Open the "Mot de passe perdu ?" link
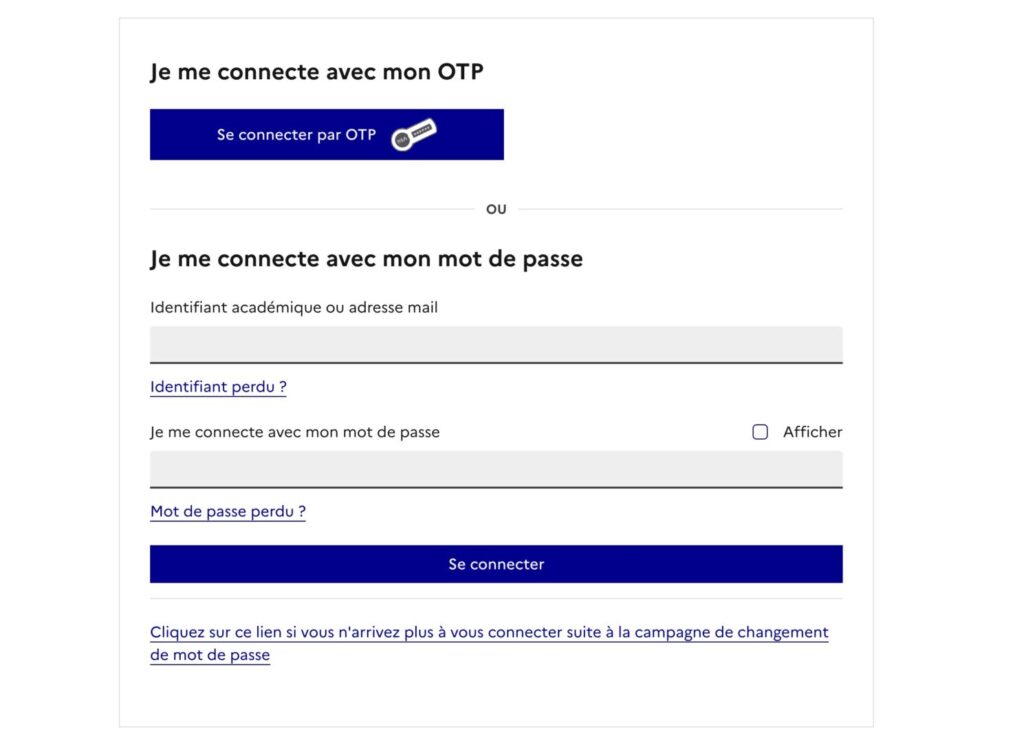The width and height of the screenshot is (1024, 743). click(x=228, y=512)
